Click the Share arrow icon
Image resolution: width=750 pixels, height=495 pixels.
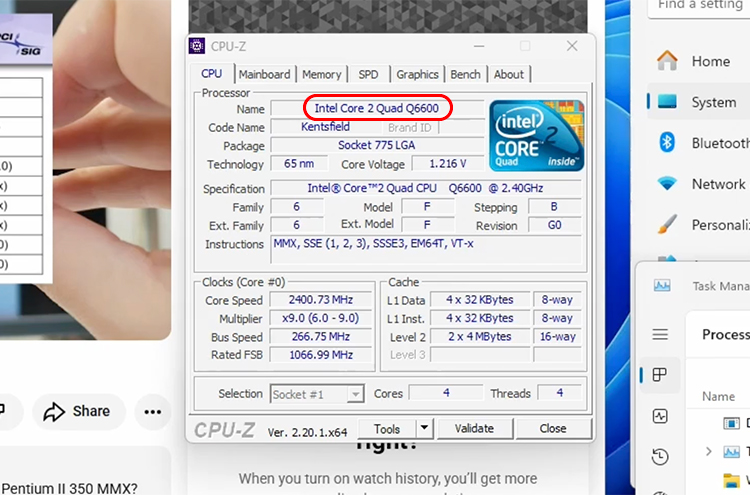pos(54,411)
